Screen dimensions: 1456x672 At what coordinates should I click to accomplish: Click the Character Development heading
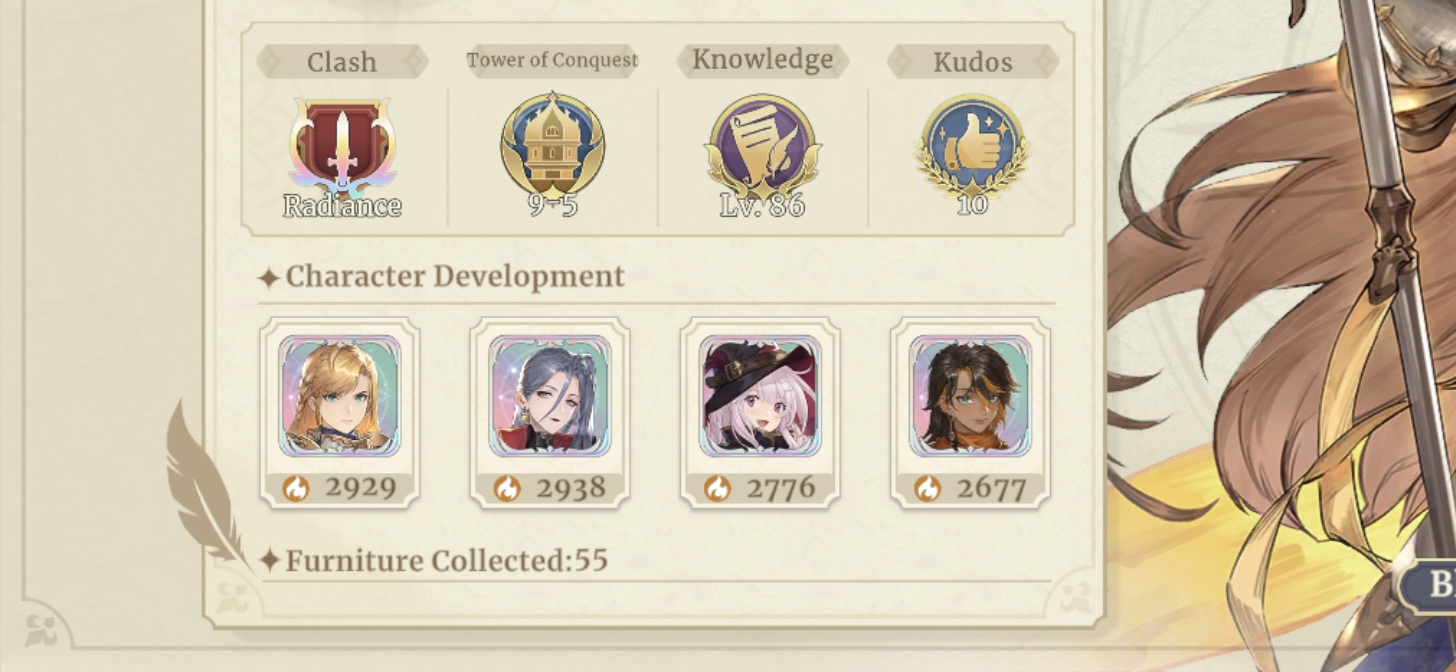[x=455, y=276]
